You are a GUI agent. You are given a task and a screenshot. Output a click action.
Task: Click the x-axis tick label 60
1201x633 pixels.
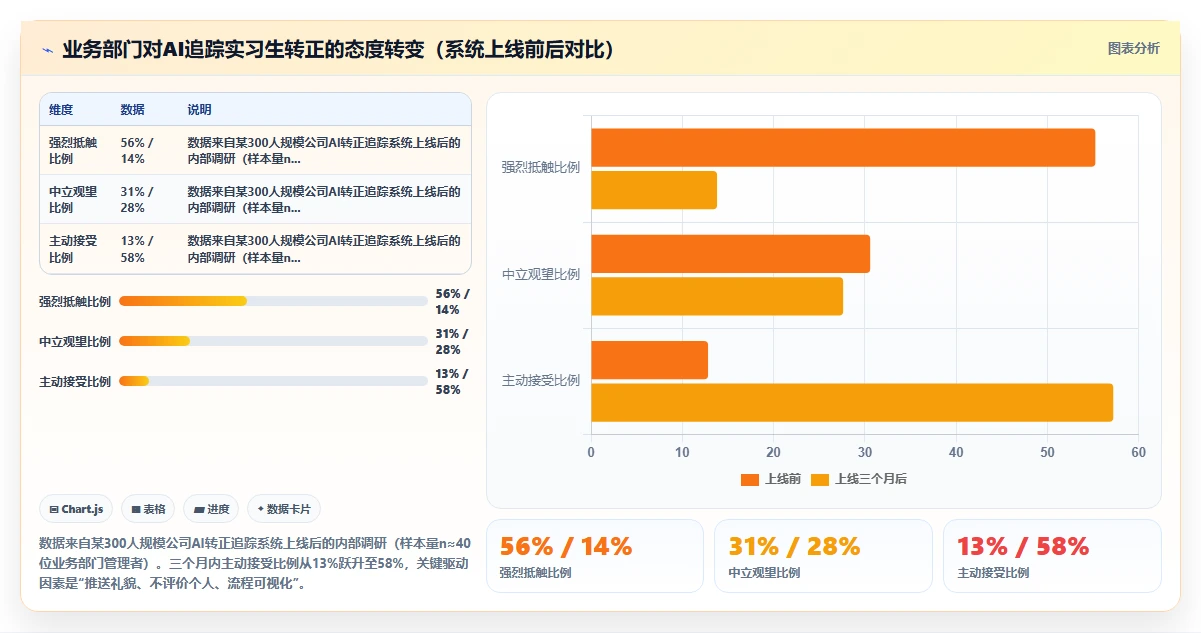click(x=1139, y=452)
